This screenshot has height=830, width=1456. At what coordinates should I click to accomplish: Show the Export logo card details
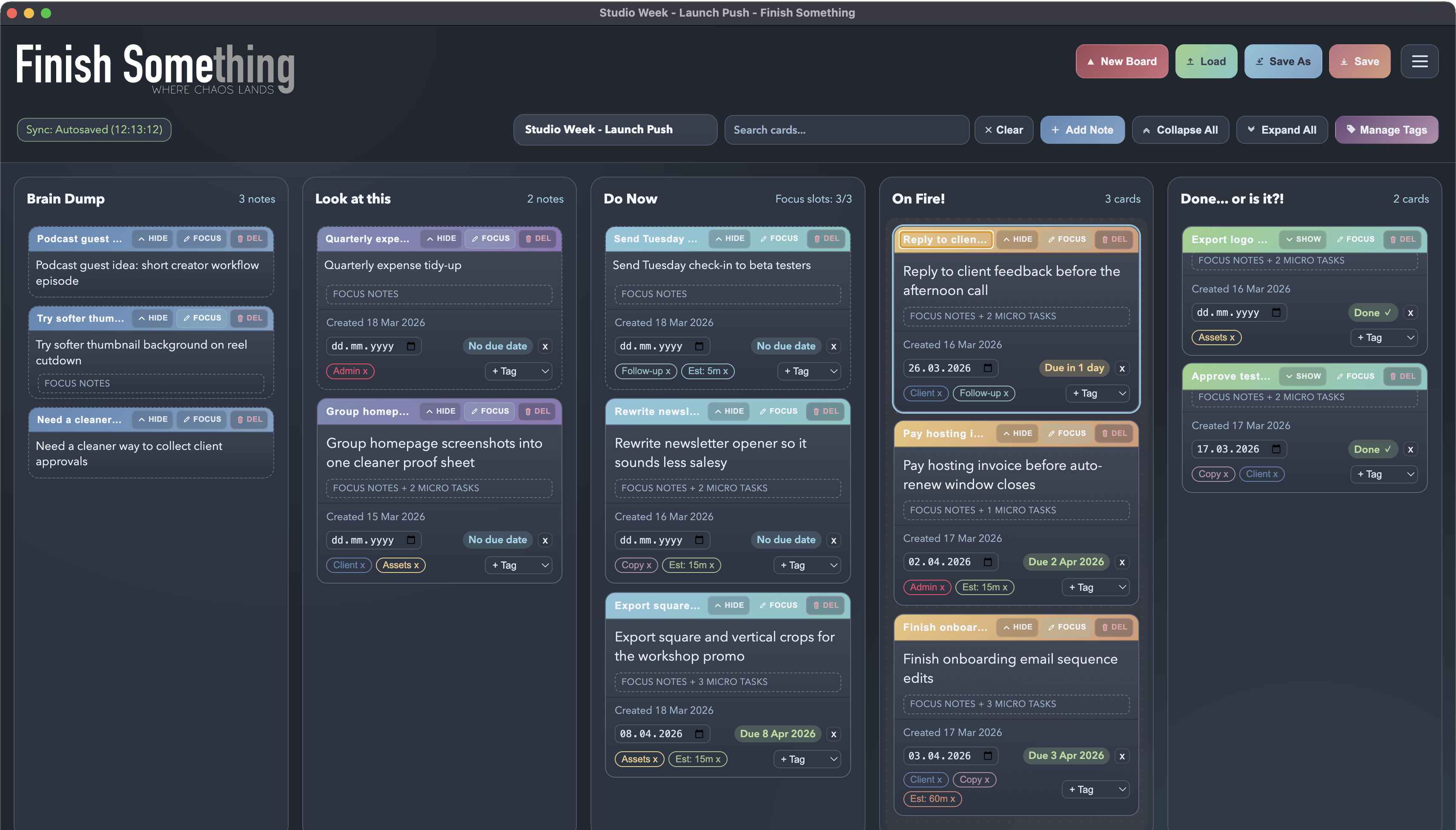1303,239
